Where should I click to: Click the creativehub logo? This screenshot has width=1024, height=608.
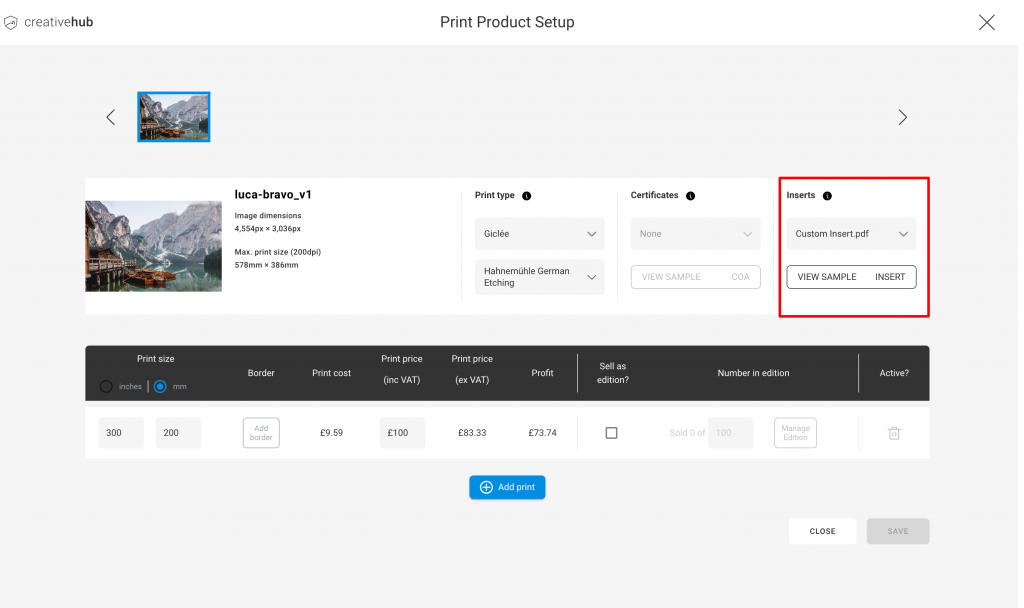(x=49, y=22)
